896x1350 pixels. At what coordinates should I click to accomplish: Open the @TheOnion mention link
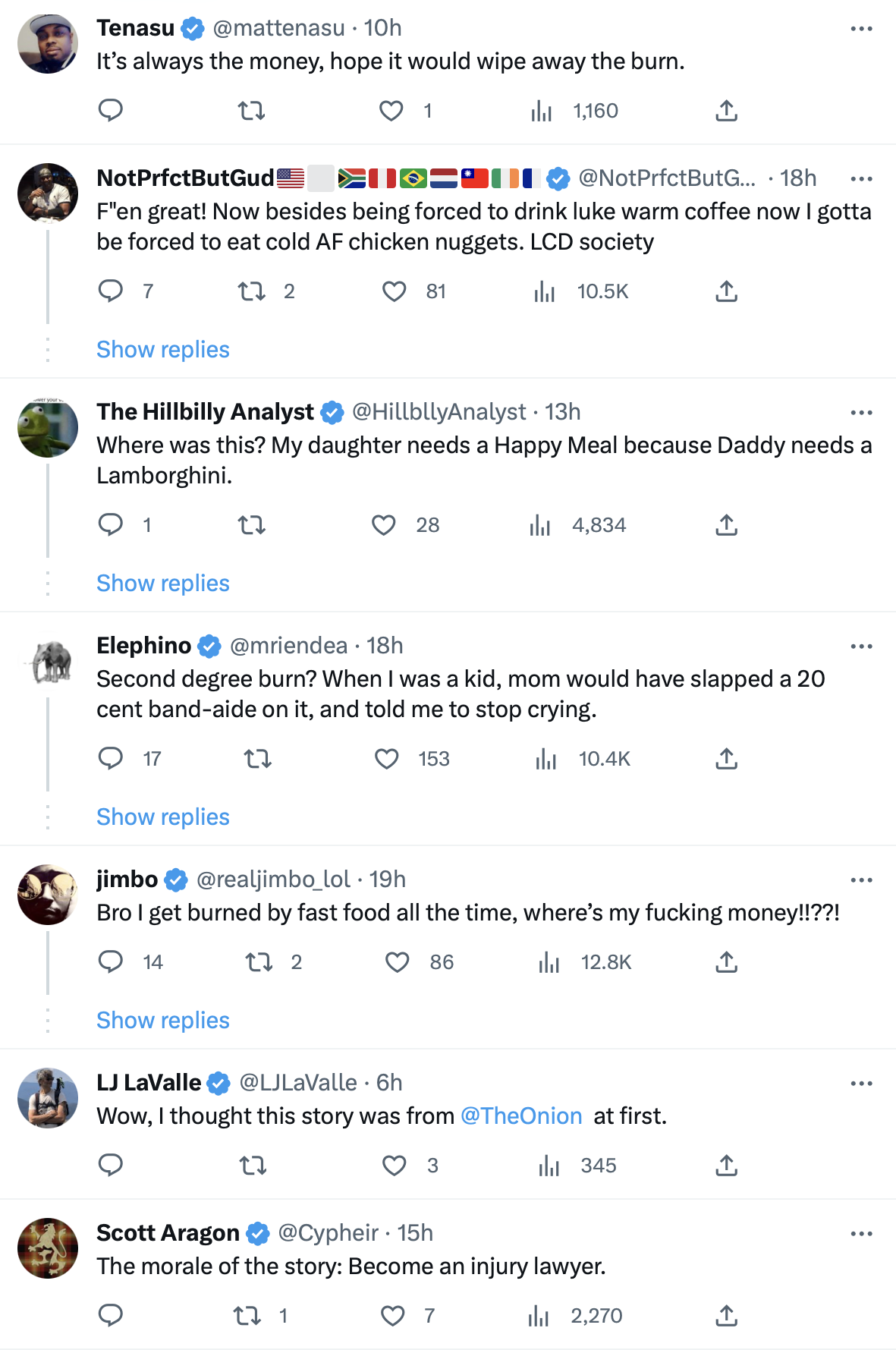point(521,1116)
